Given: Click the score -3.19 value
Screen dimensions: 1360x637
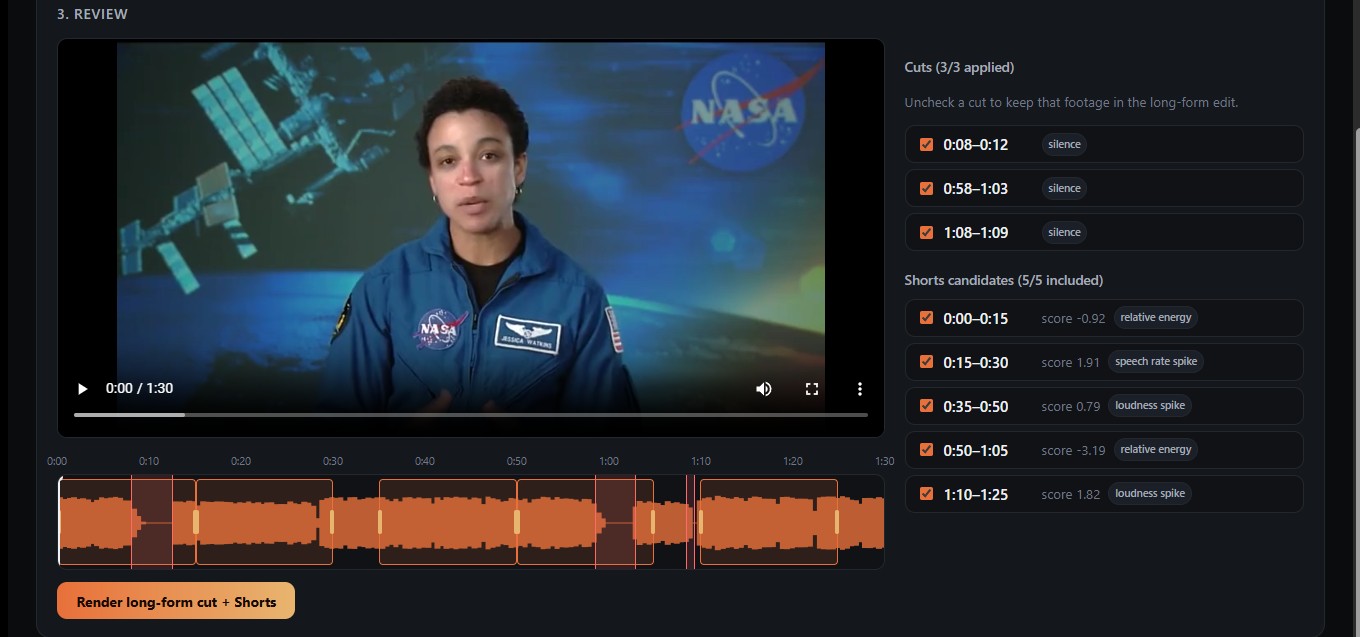Looking at the screenshot, I should pos(1073,451).
